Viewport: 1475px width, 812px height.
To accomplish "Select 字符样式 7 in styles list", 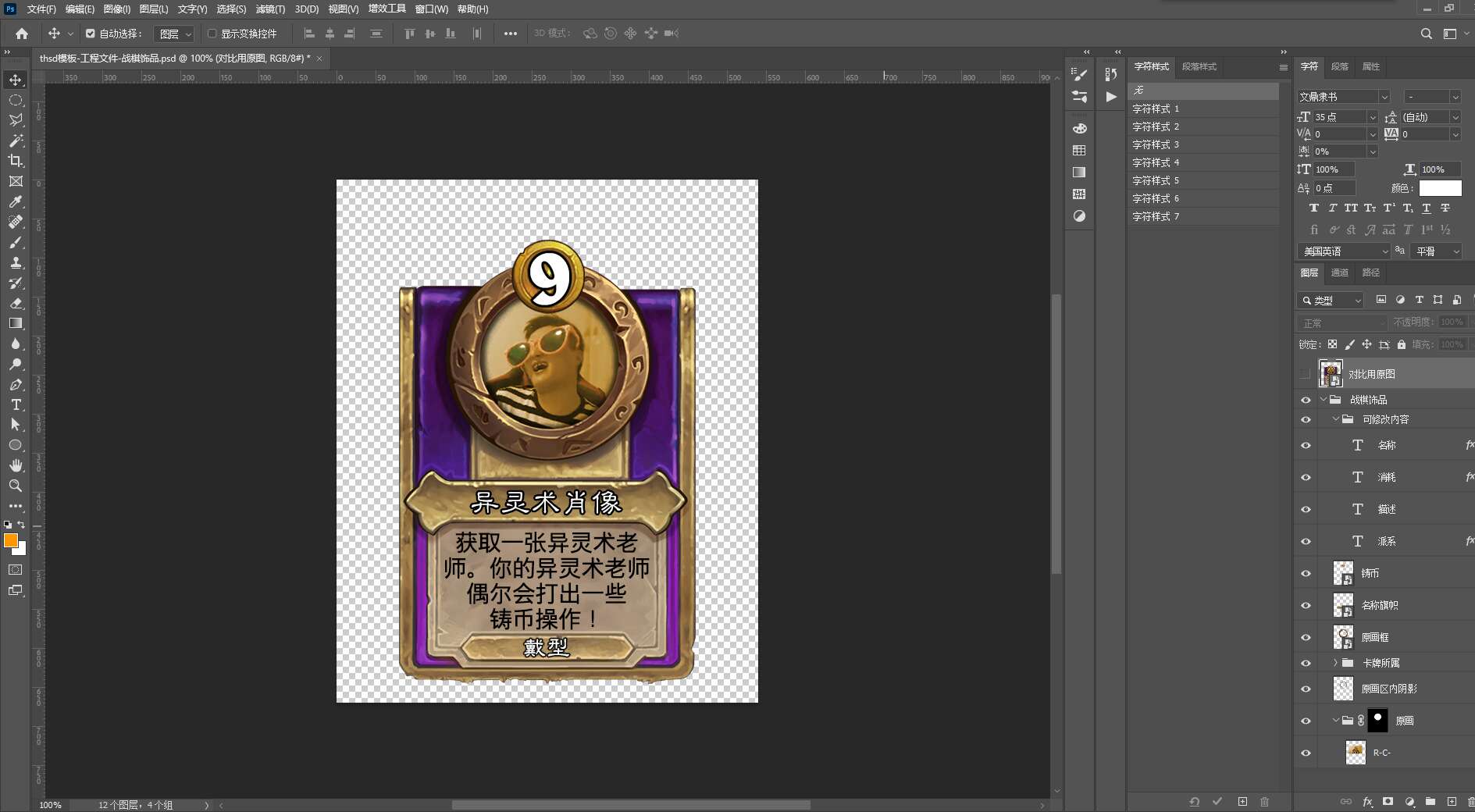I will click(x=1203, y=217).
